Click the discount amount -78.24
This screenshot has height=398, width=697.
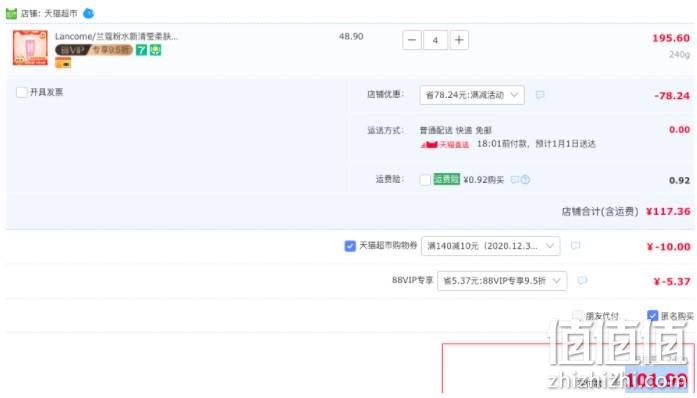pos(672,96)
